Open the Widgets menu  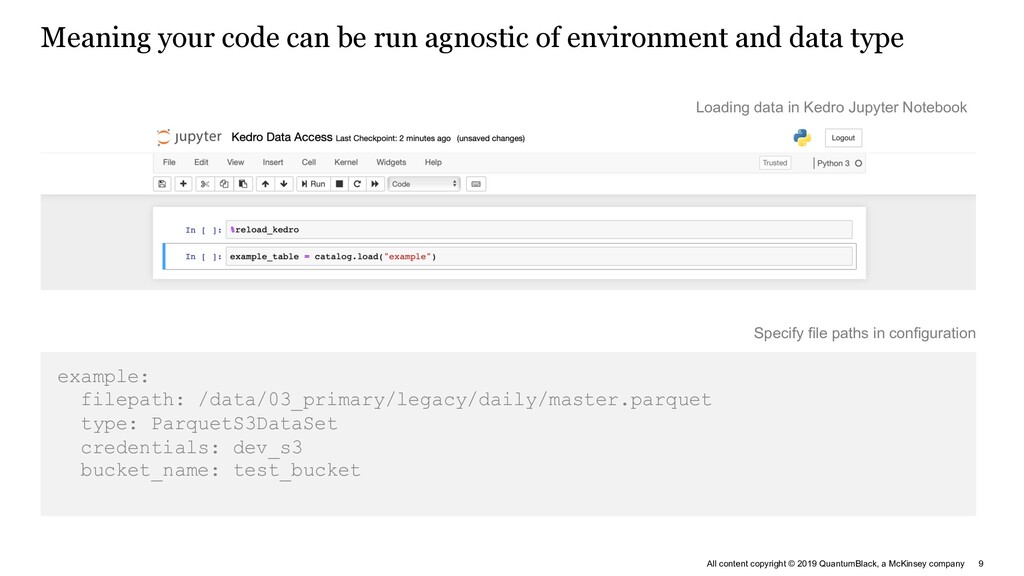coord(391,162)
